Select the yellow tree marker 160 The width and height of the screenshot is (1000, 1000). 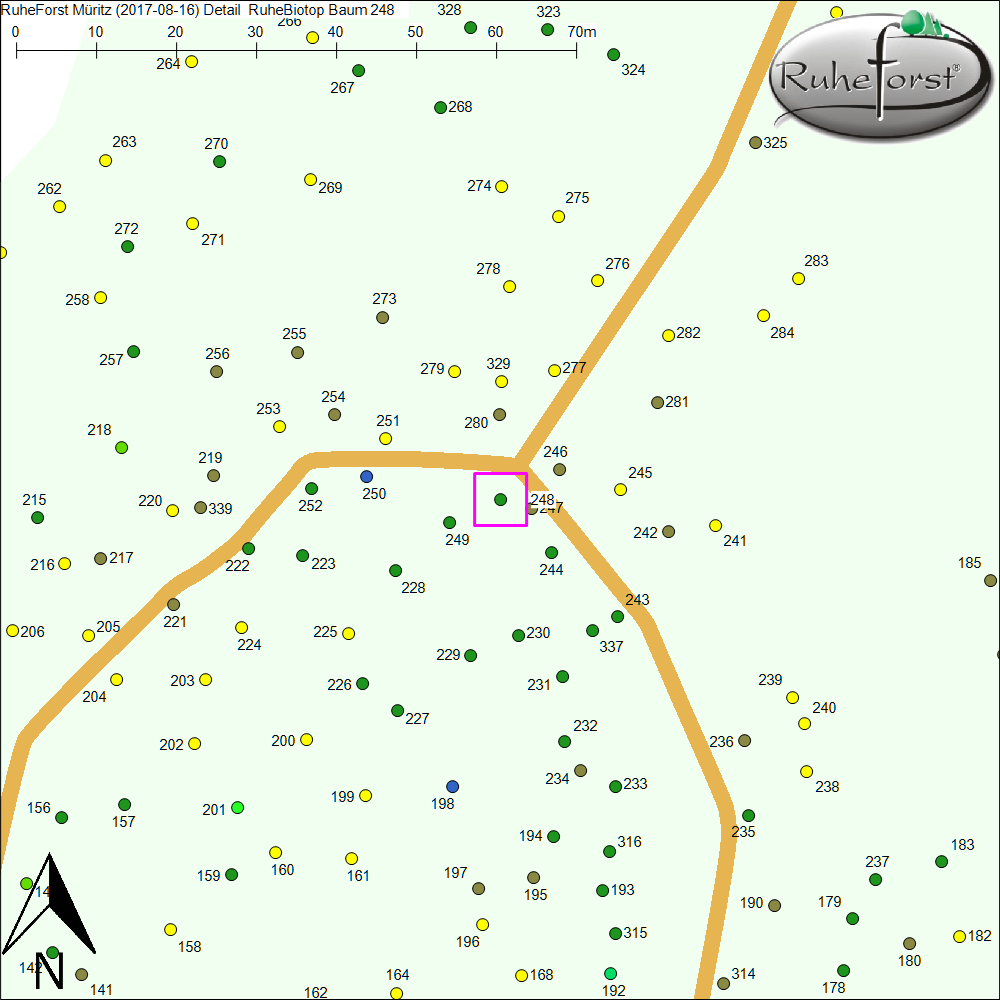tap(276, 853)
